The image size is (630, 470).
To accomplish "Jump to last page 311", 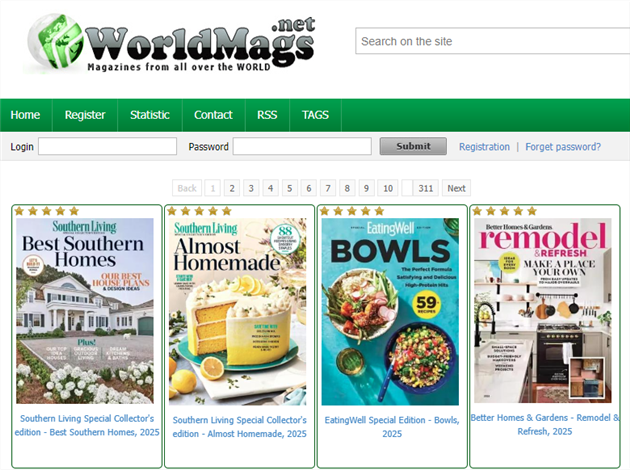I will (x=426, y=188).
